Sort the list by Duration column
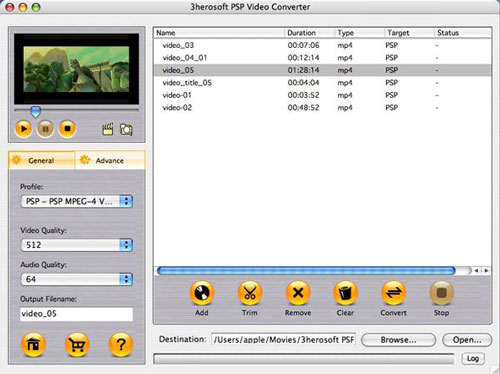500x374 pixels. [x=309, y=33]
